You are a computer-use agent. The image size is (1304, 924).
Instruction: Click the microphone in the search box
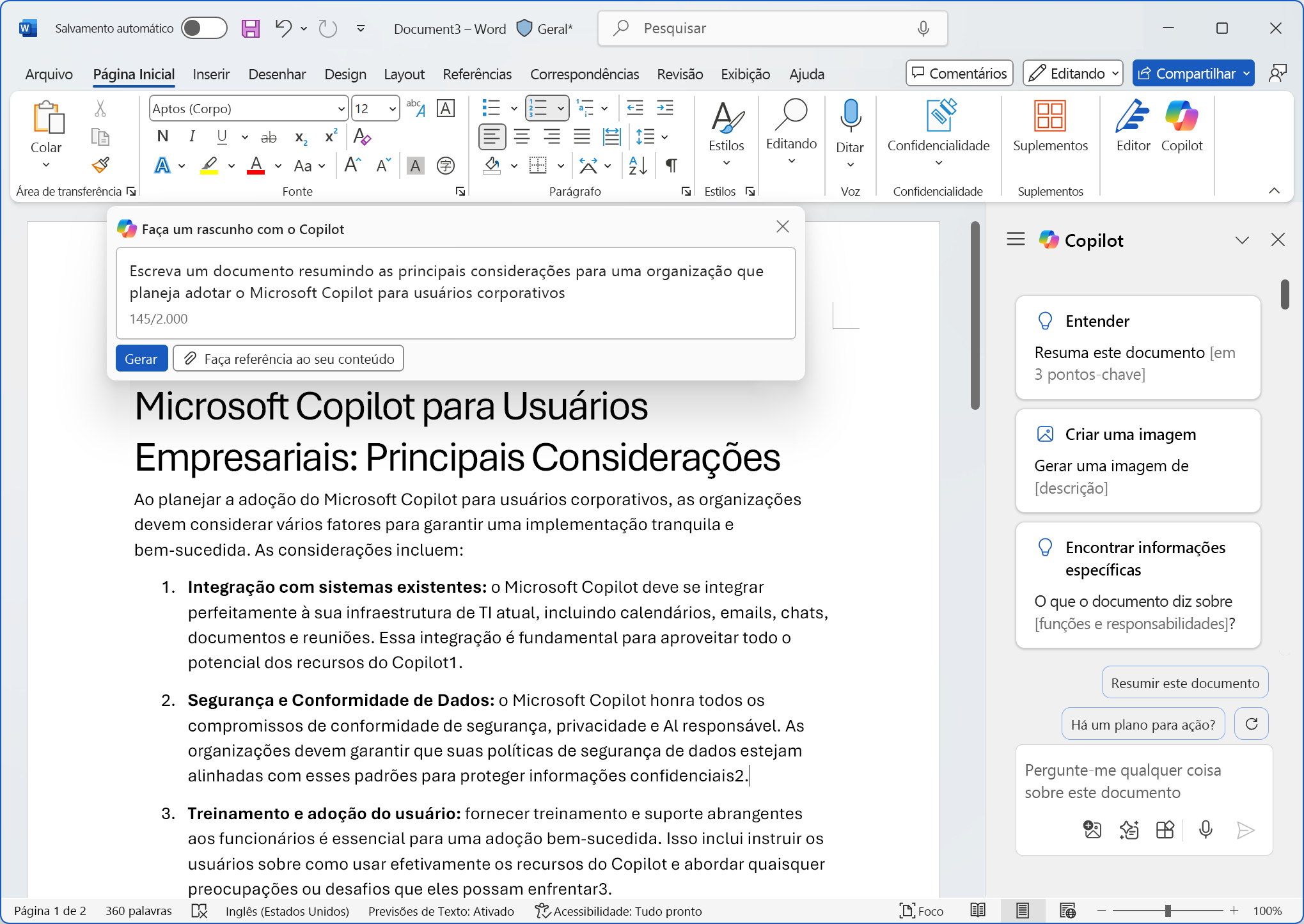[923, 28]
